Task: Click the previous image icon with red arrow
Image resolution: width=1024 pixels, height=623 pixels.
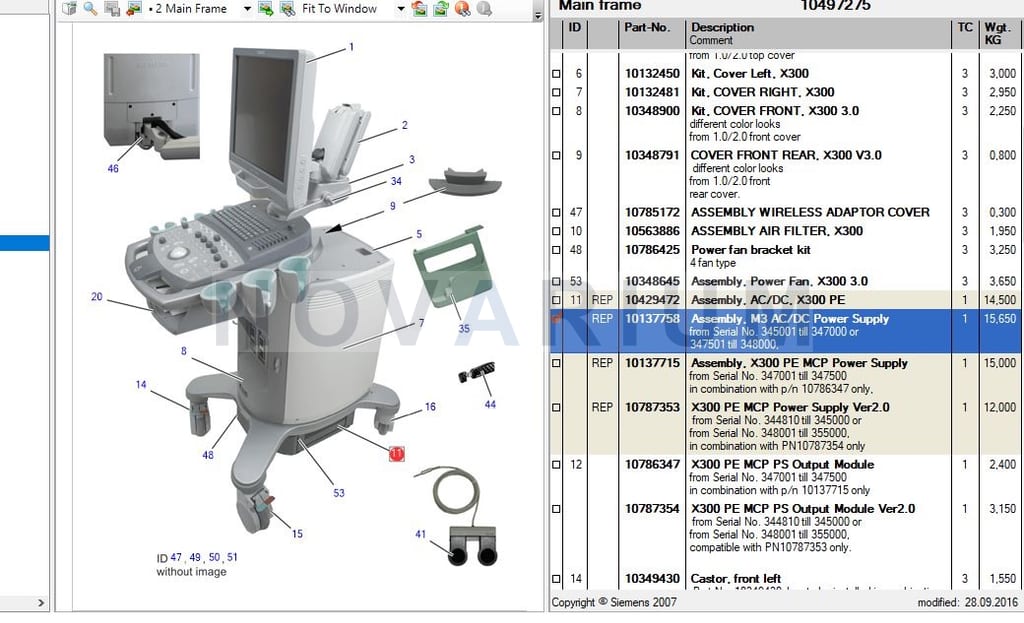Action: (x=133, y=8)
